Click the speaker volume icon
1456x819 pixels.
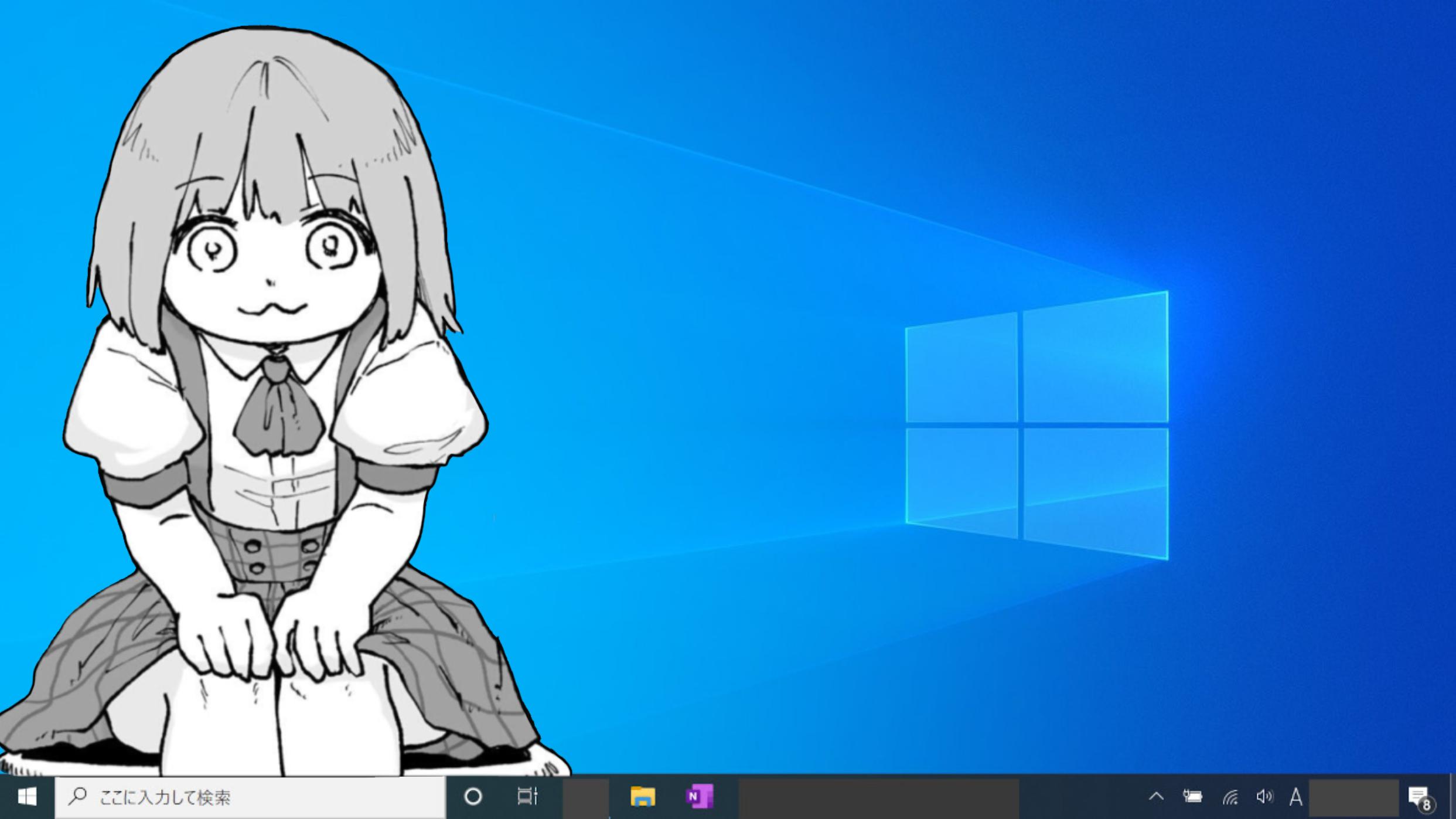(1264, 797)
